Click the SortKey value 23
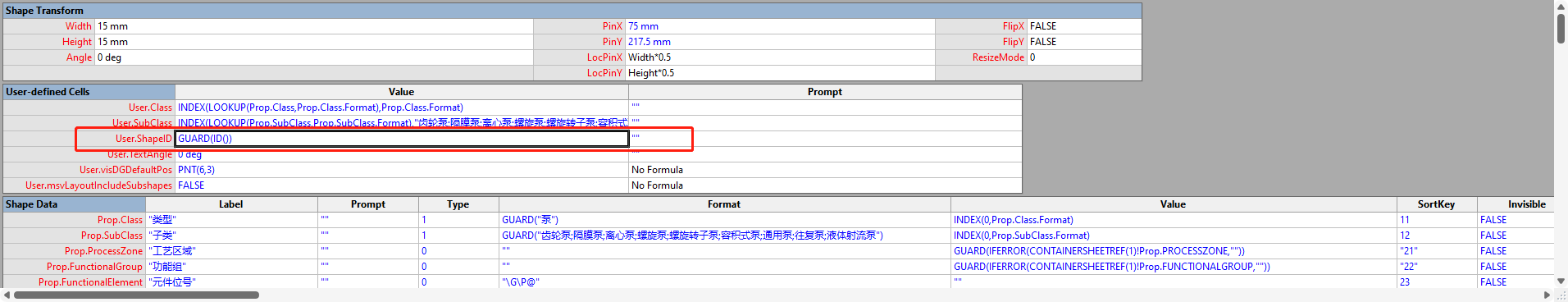1568x302 pixels. 1437,282
